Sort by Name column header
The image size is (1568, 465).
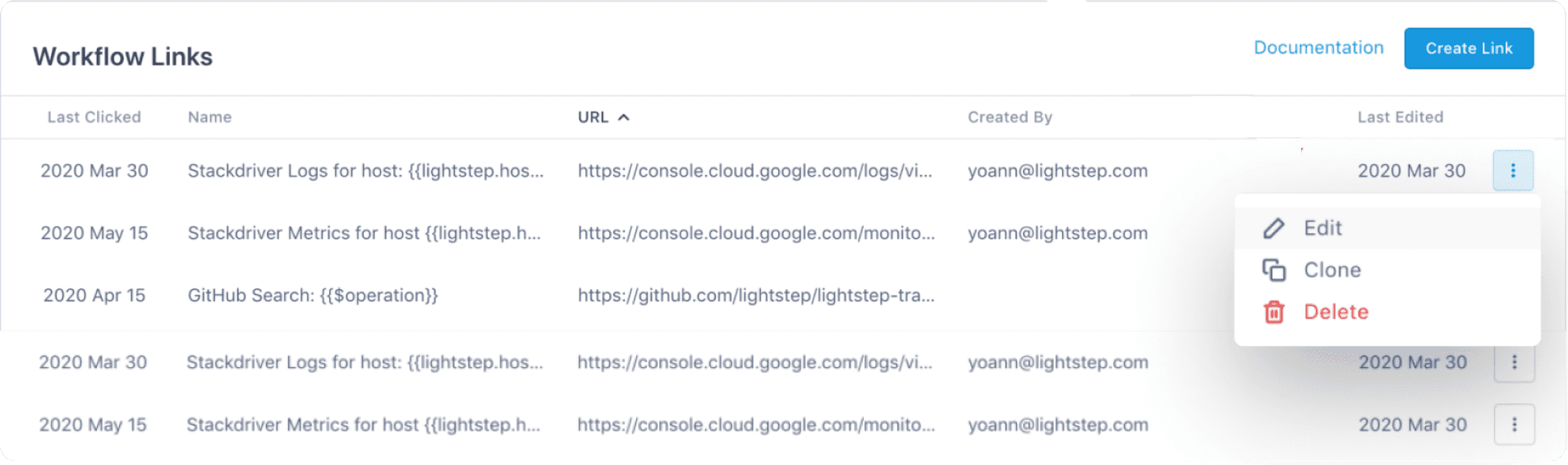pos(209,117)
